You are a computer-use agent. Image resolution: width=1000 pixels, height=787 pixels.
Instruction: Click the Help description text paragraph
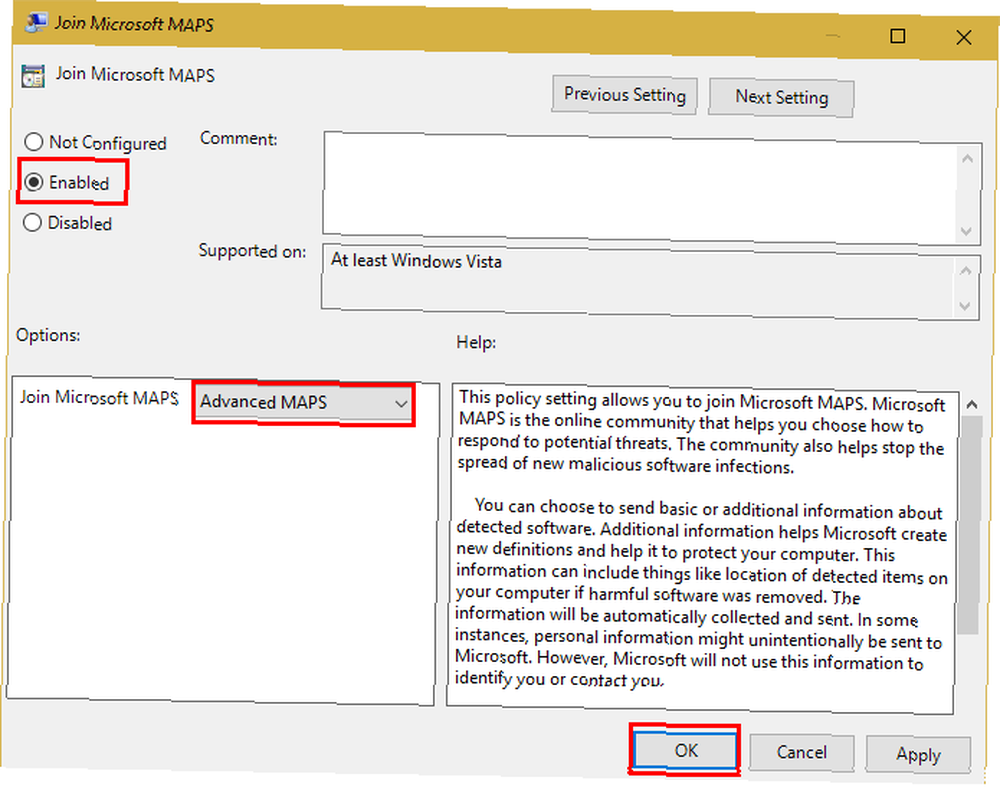click(x=700, y=542)
